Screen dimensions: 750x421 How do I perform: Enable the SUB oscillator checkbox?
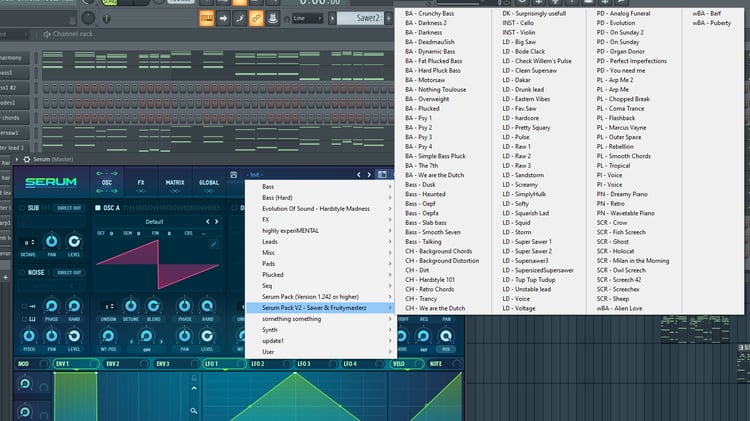pyautogui.click(x=22, y=208)
